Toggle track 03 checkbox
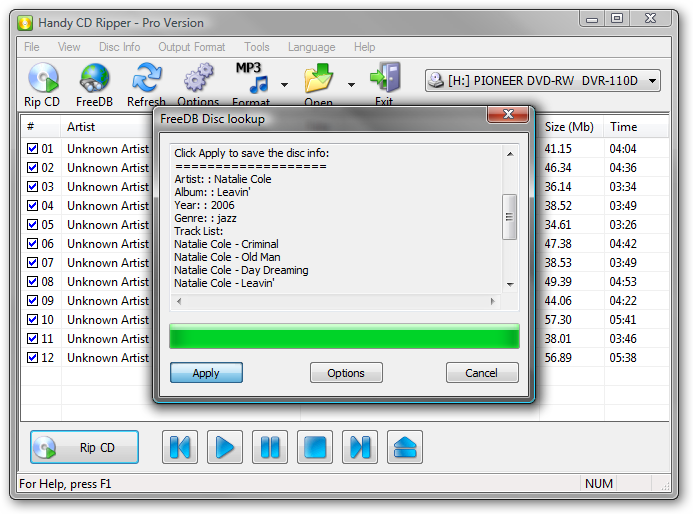This screenshot has height=514, width=693. coord(32,187)
